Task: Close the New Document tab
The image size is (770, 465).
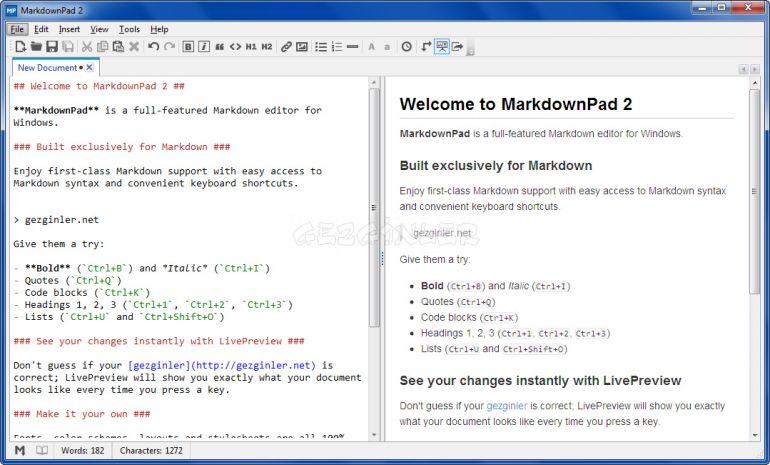Action: pos(89,67)
